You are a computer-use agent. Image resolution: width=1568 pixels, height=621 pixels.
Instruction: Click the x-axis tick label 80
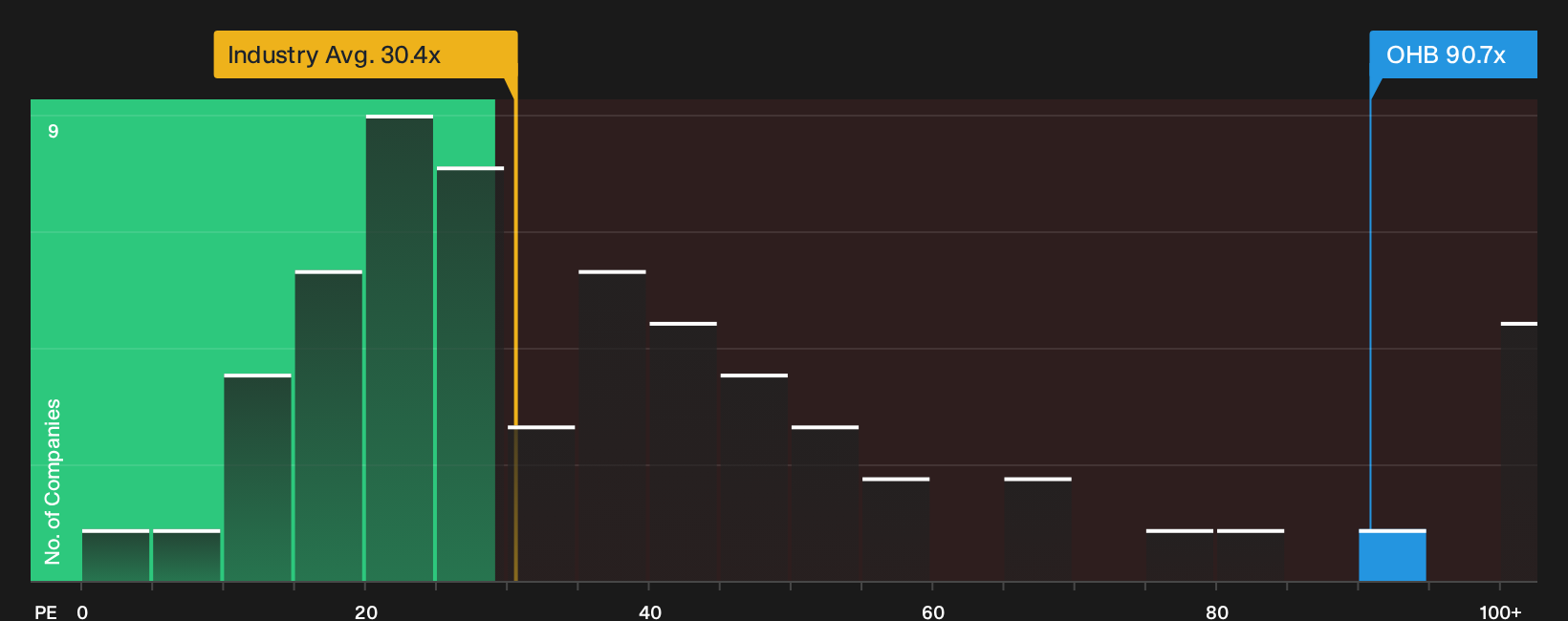pyautogui.click(x=1217, y=611)
